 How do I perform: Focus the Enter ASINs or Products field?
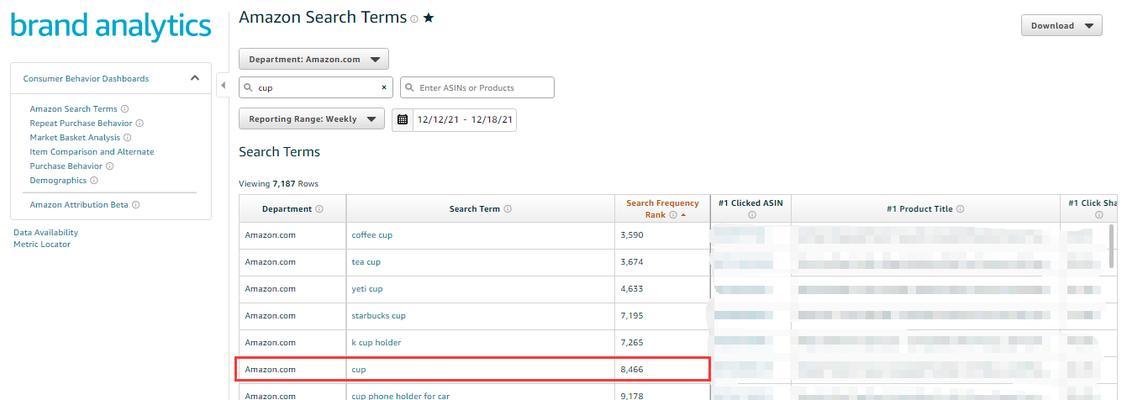[x=477, y=88]
